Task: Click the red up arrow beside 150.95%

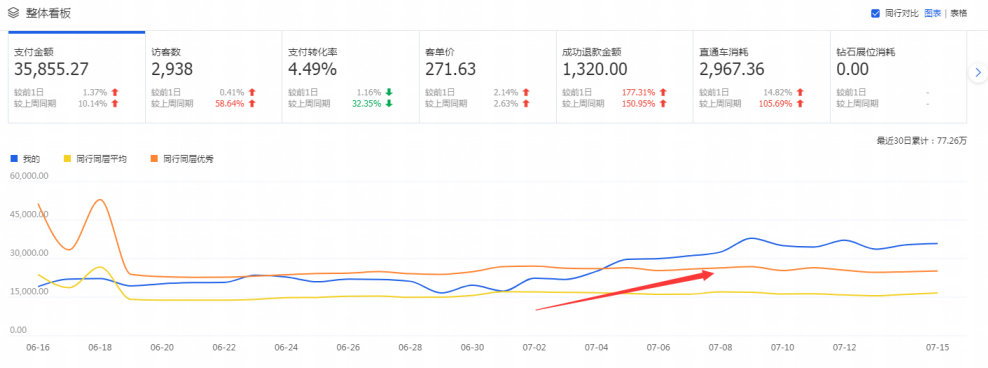Action: click(x=663, y=103)
